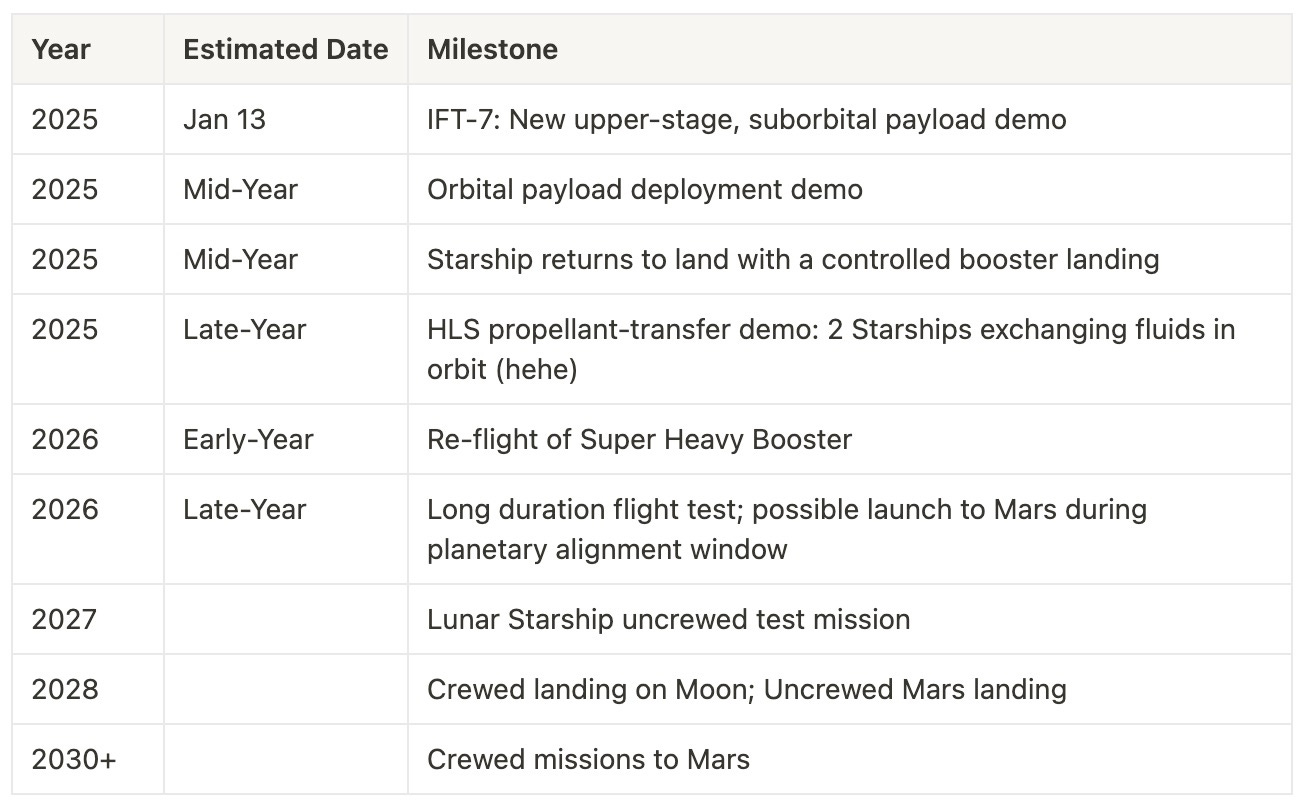1304x806 pixels.
Task: Select the Long duration flight test cell
Action: click(x=849, y=530)
